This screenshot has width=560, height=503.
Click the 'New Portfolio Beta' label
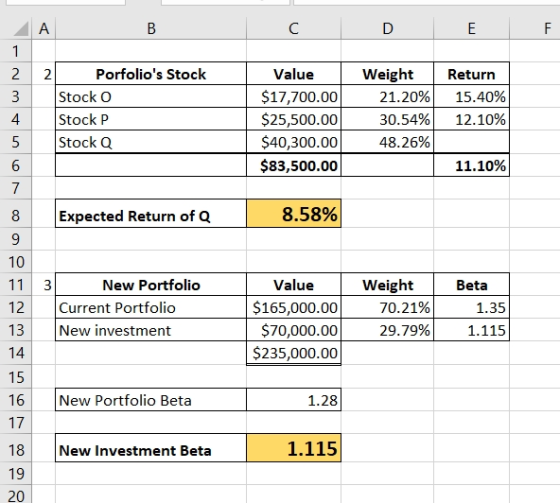tap(151, 400)
